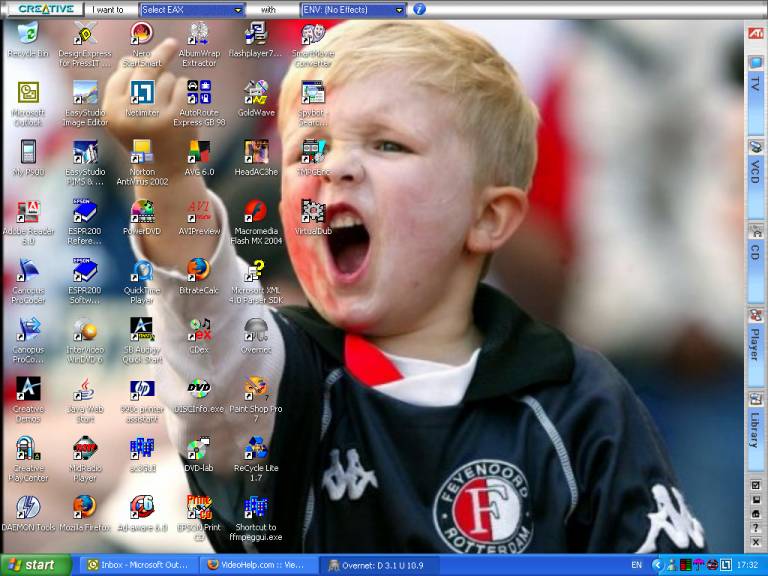Launch Nero StartSmart from the desktop
This screenshot has height=576, width=768.
142,33
